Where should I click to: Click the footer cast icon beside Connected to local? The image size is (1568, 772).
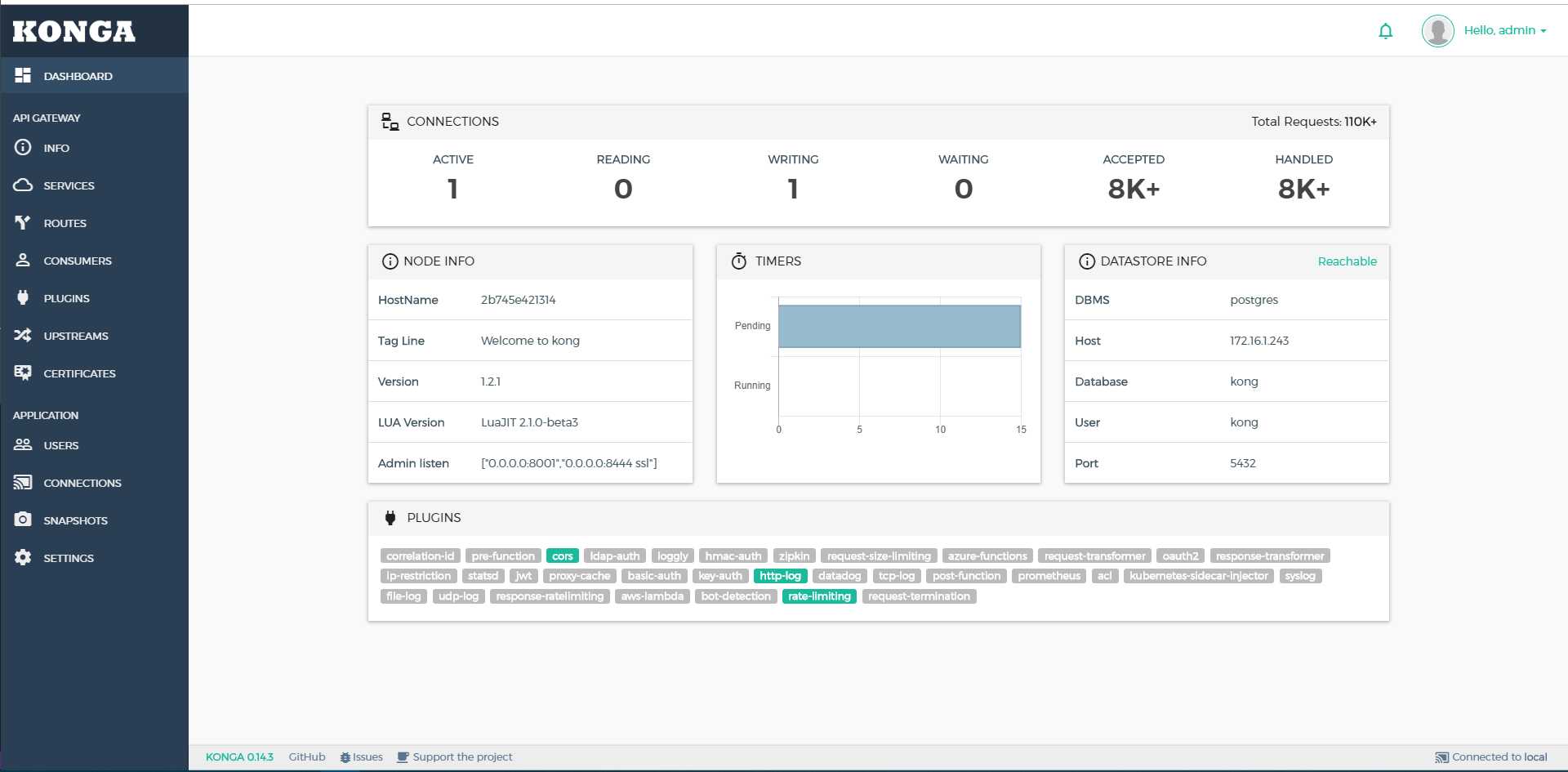[1441, 758]
